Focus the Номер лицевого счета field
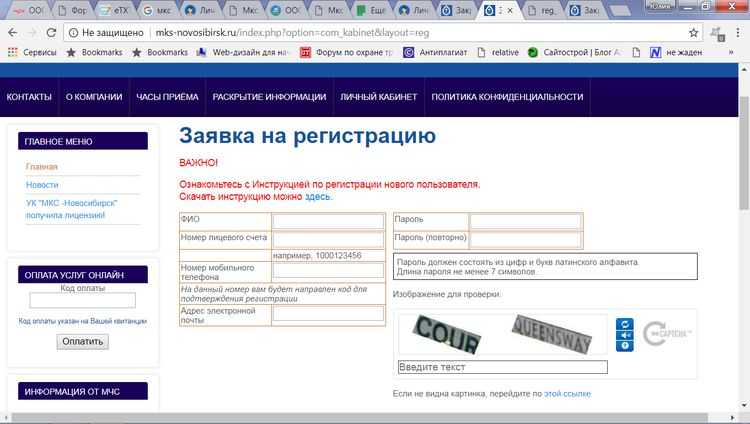 [328, 240]
